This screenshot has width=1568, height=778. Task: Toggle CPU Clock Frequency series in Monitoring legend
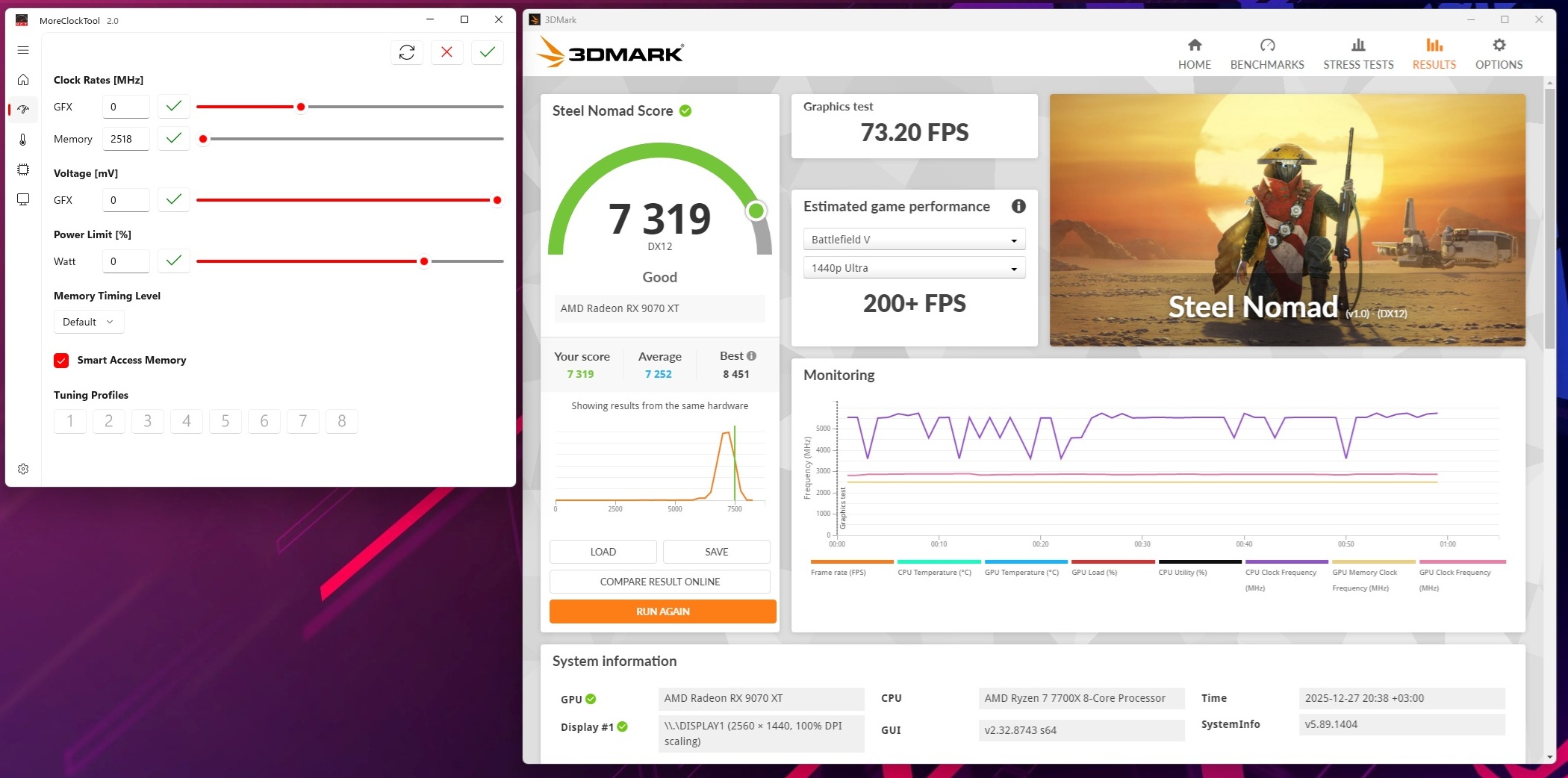point(1287,576)
